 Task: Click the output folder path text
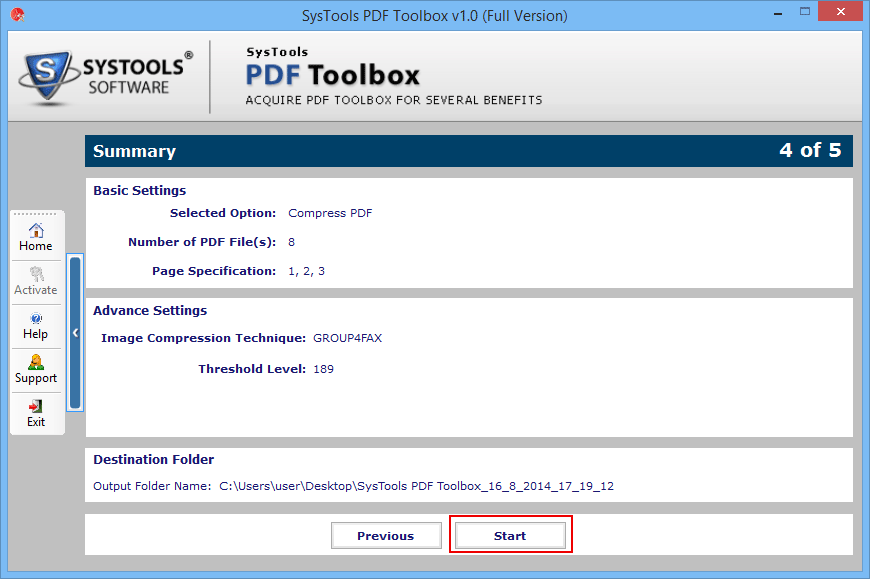pyautogui.click(x=417, y=486)
